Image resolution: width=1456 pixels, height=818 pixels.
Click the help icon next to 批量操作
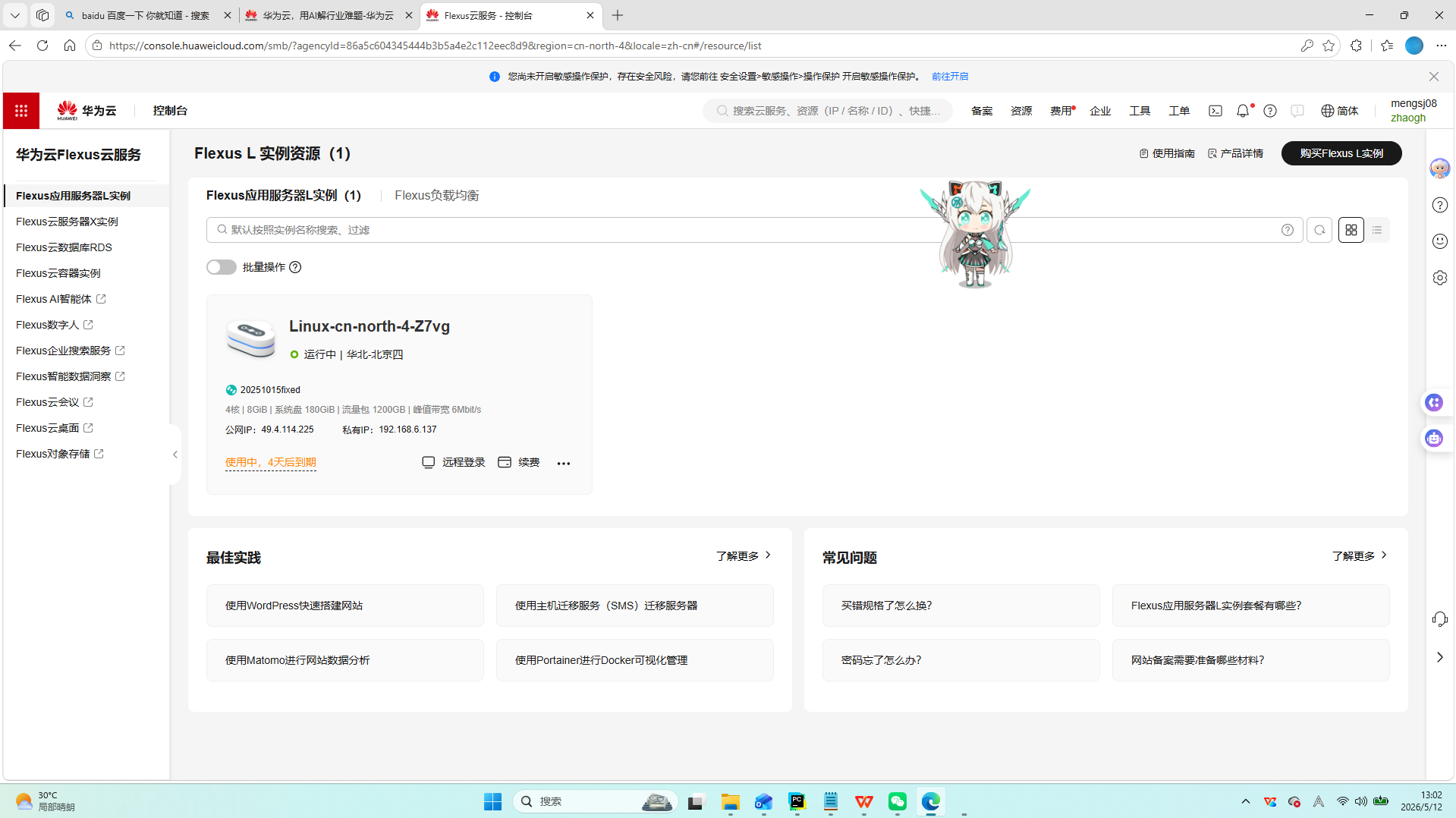(295, 267)
